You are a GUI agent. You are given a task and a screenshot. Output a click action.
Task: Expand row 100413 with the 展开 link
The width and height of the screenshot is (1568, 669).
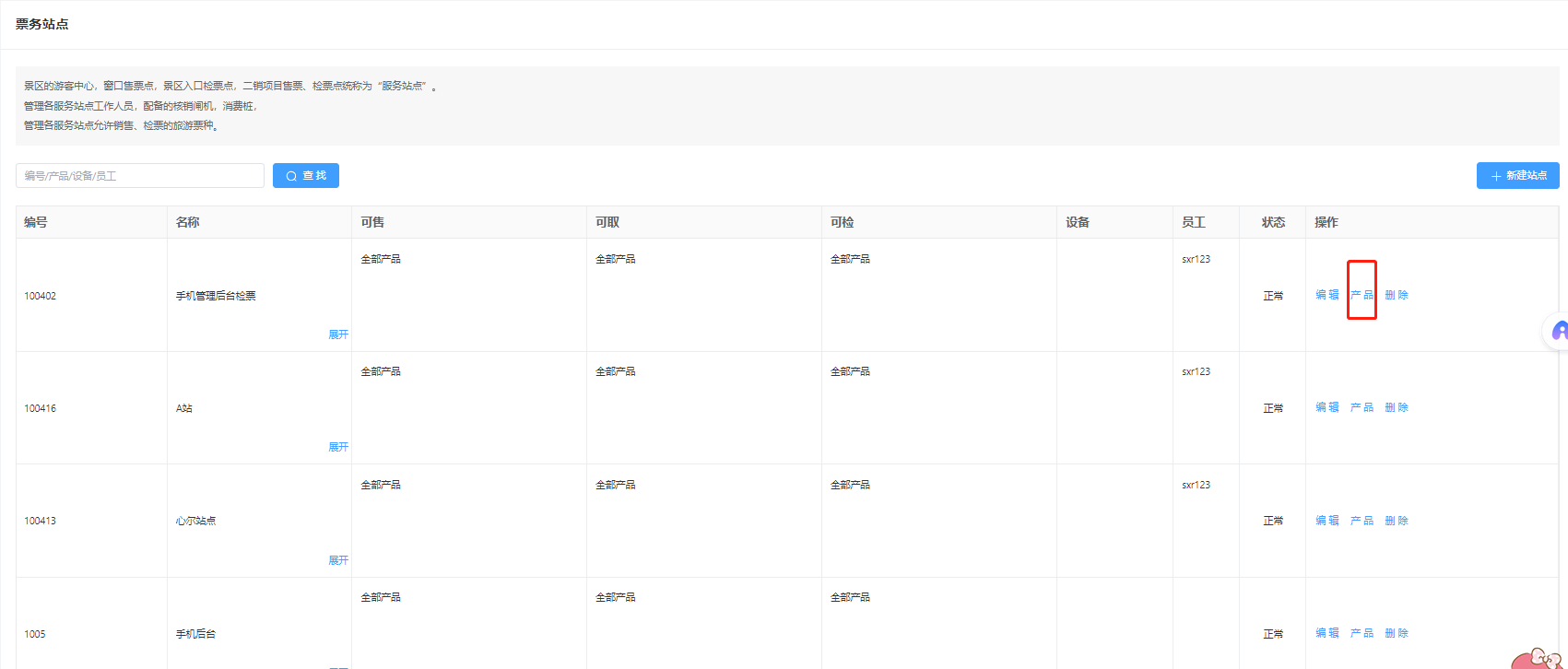[338, 560]
